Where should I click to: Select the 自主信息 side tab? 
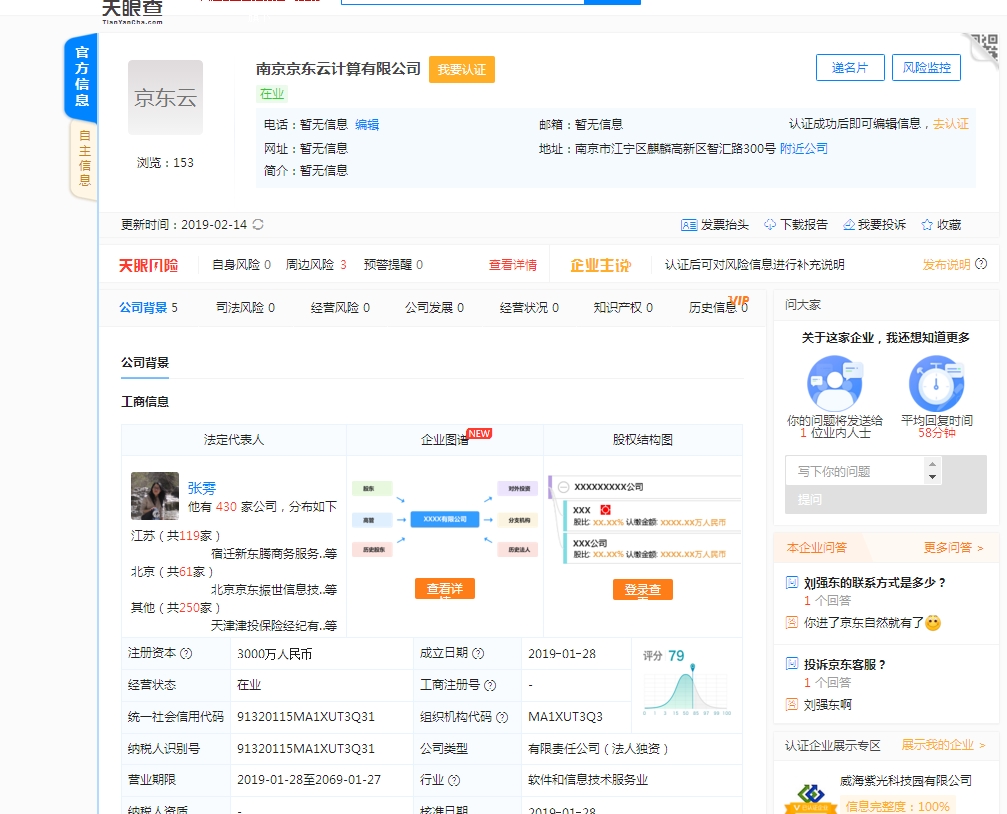(x=84, y=159)
